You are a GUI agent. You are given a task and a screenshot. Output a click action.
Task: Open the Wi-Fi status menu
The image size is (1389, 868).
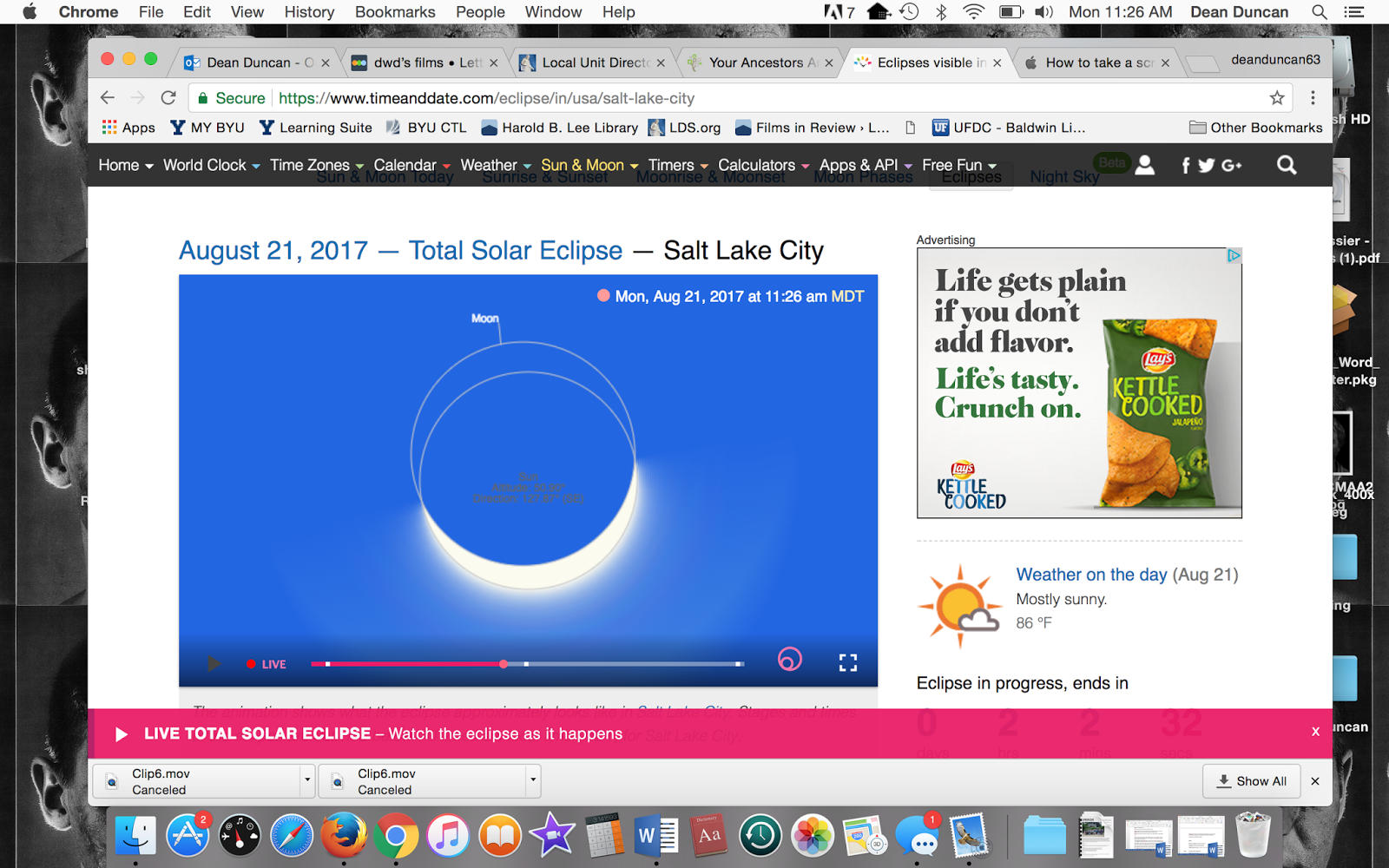(x=974, y=12)
